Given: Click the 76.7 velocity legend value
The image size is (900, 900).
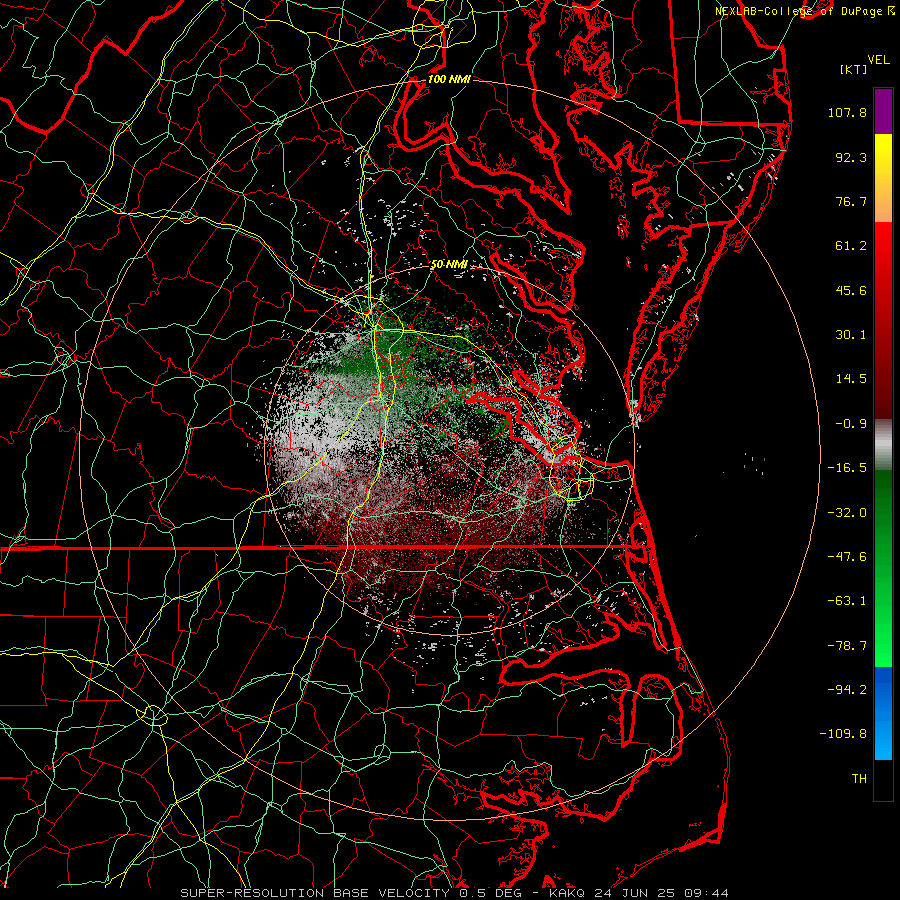Looking at the screenshot, I should point(851,201).
